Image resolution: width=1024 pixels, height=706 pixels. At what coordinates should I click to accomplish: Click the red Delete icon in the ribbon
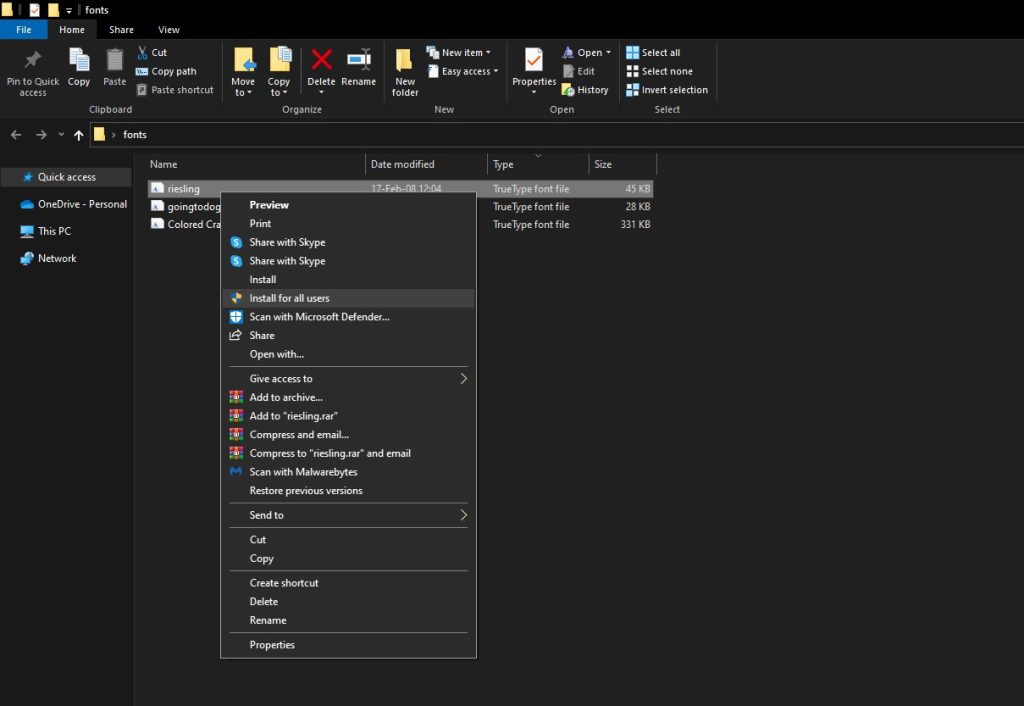321,61
